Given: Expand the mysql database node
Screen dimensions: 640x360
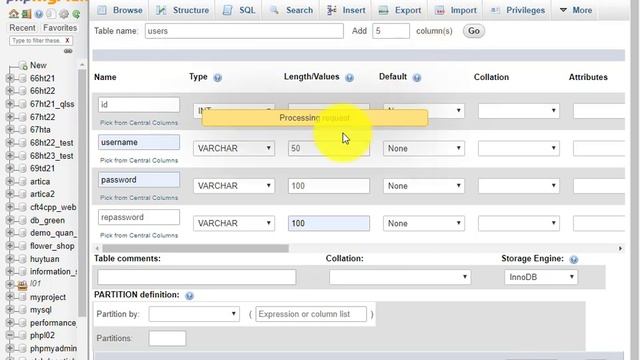Looking at the screenshot, I should click(10, 310).
